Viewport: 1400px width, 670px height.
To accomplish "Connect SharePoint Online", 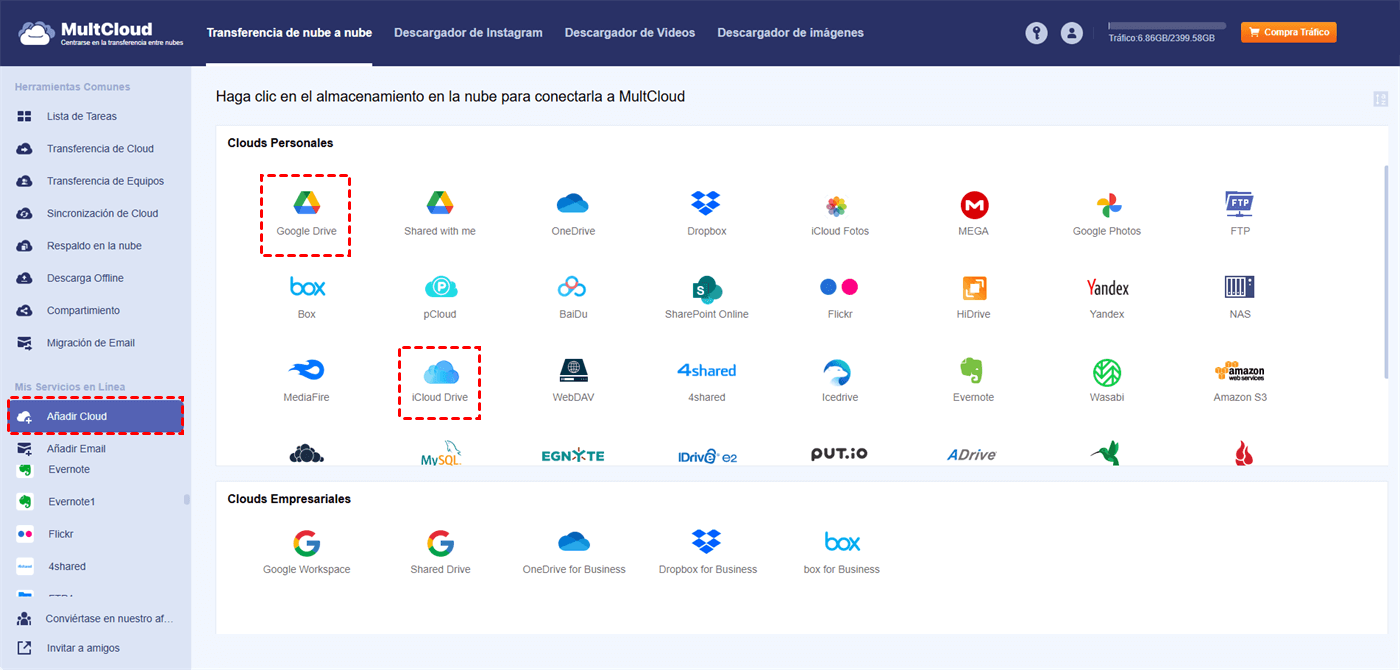I will click(707, 290).
